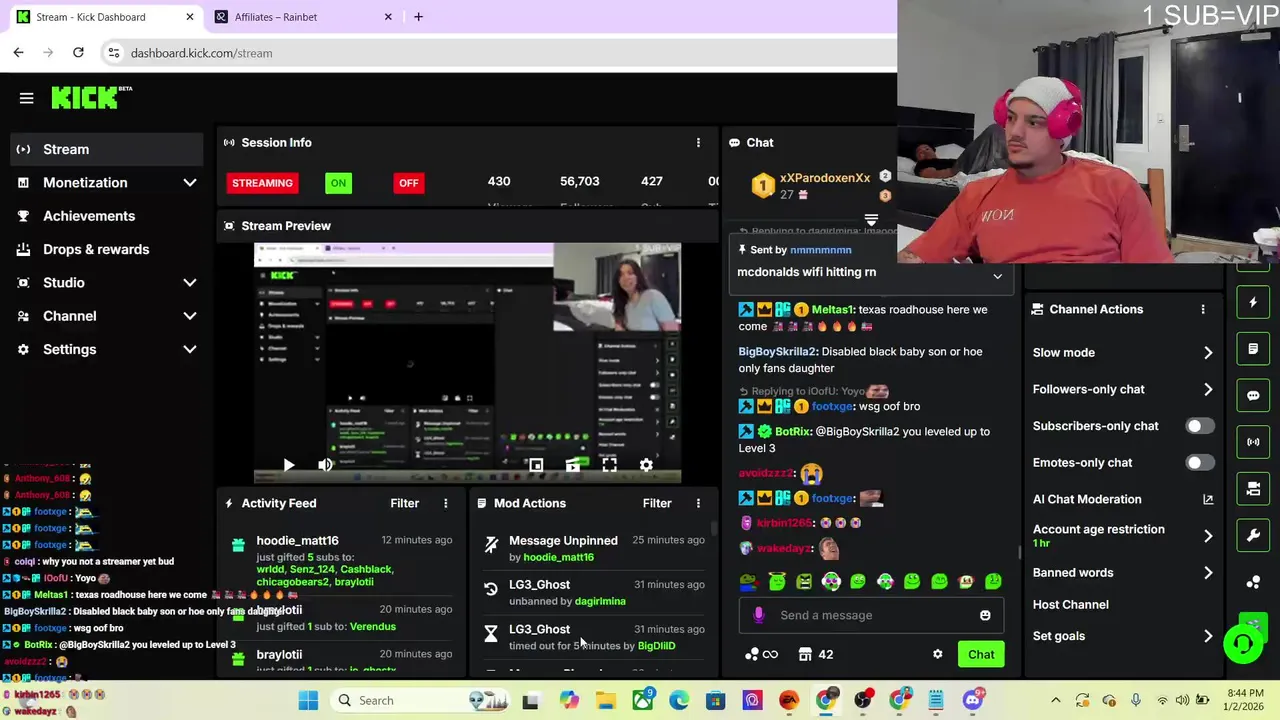Open Banned words settings arrow
The width and height of the screenshot is (1280, 720).
click(1208, 573)
